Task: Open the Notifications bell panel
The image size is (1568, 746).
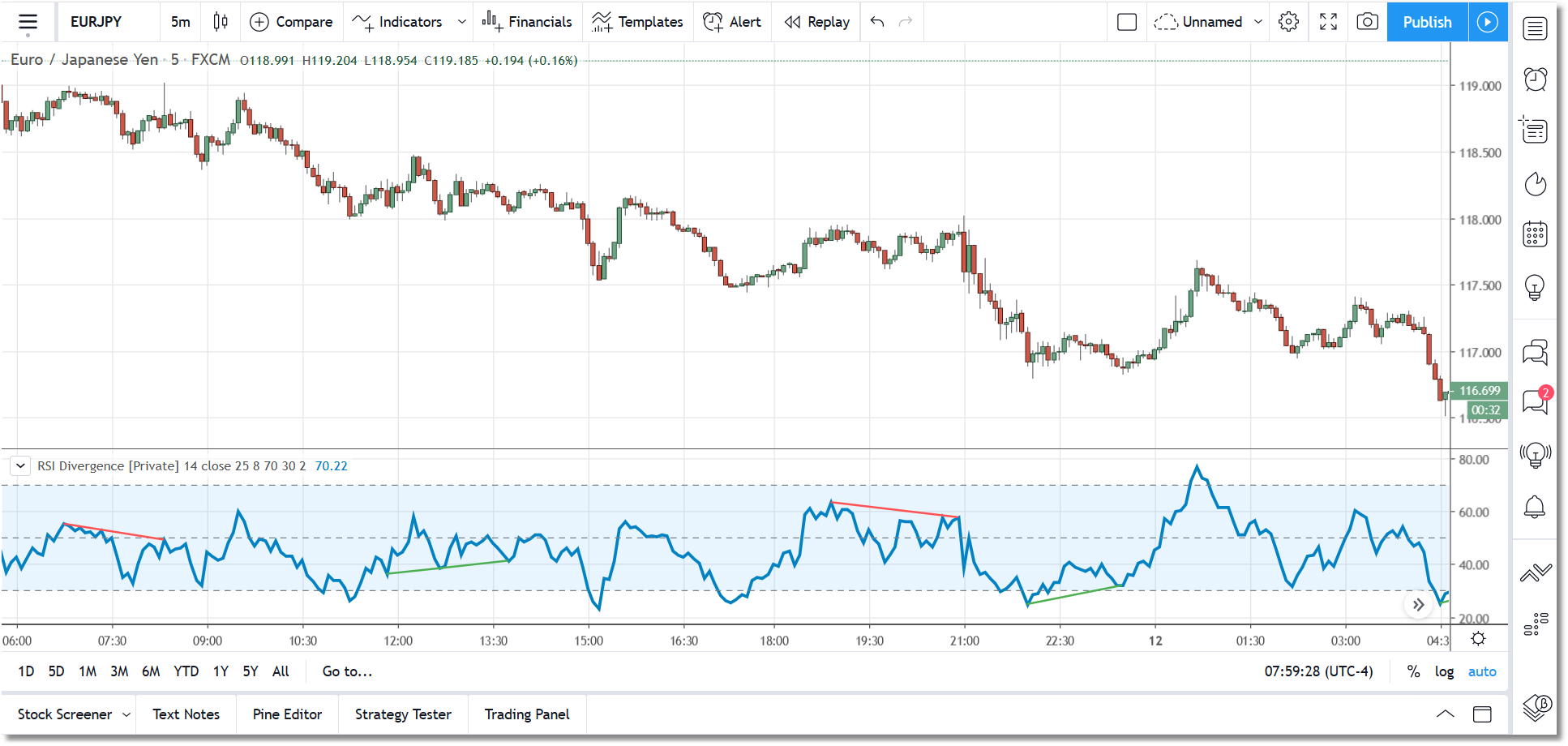Action: point(1535,508)
